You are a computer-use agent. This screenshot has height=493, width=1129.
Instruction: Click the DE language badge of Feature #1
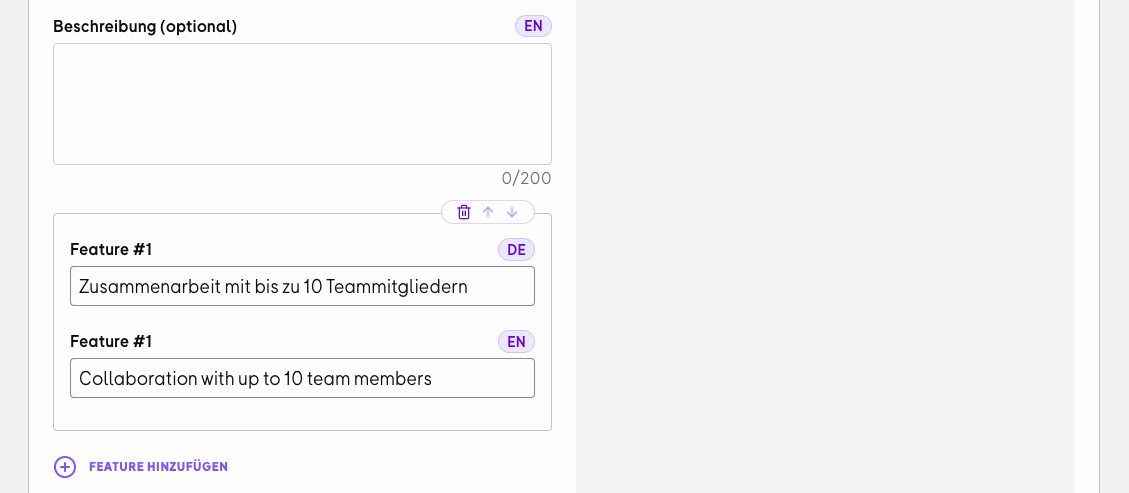tap(516, 250)
